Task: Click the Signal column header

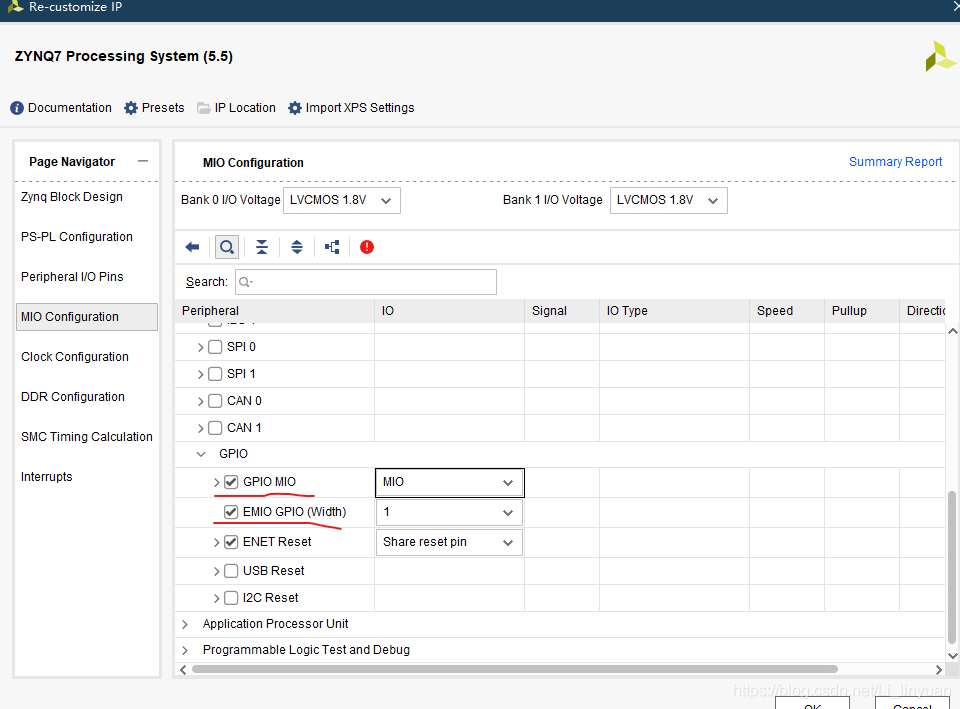Action: 562,310
